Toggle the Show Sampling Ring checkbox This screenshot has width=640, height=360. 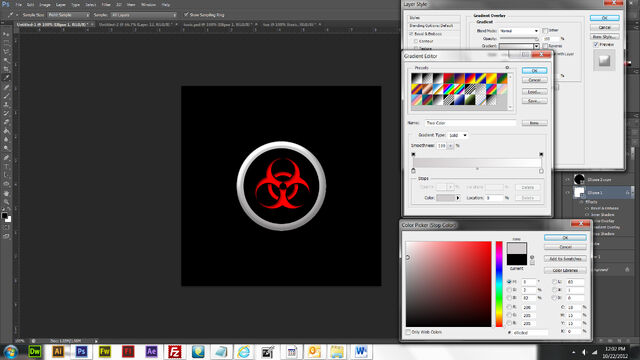pyautogui.click(x=186, y=15)
